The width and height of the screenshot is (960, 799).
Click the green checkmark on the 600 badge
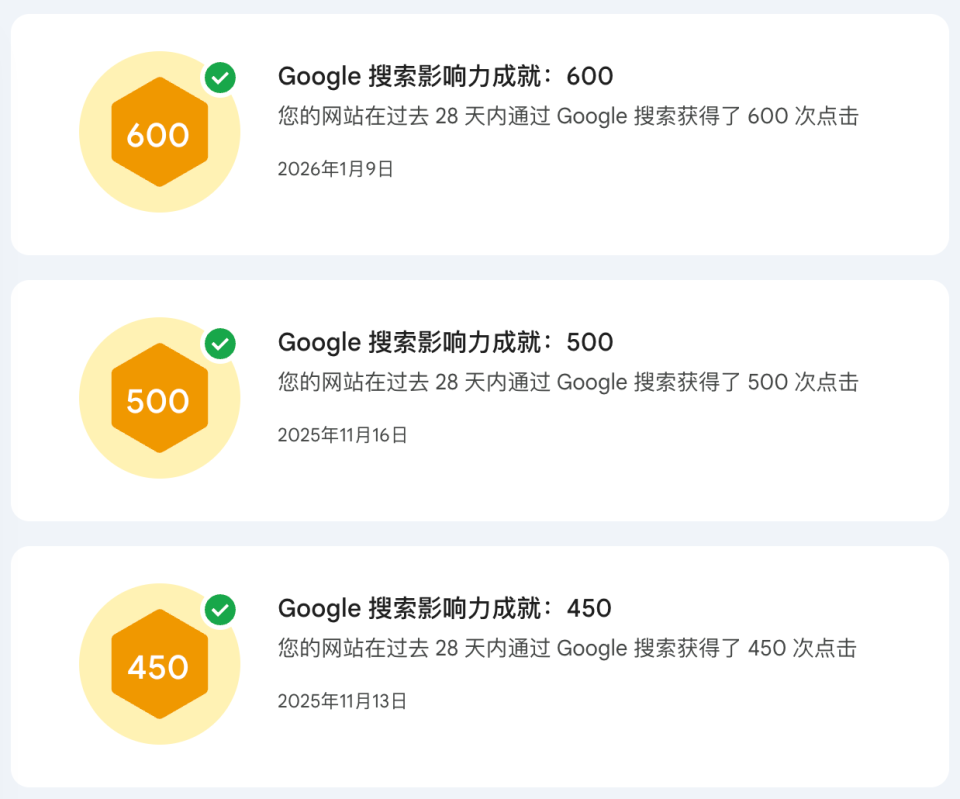point(220,78)
